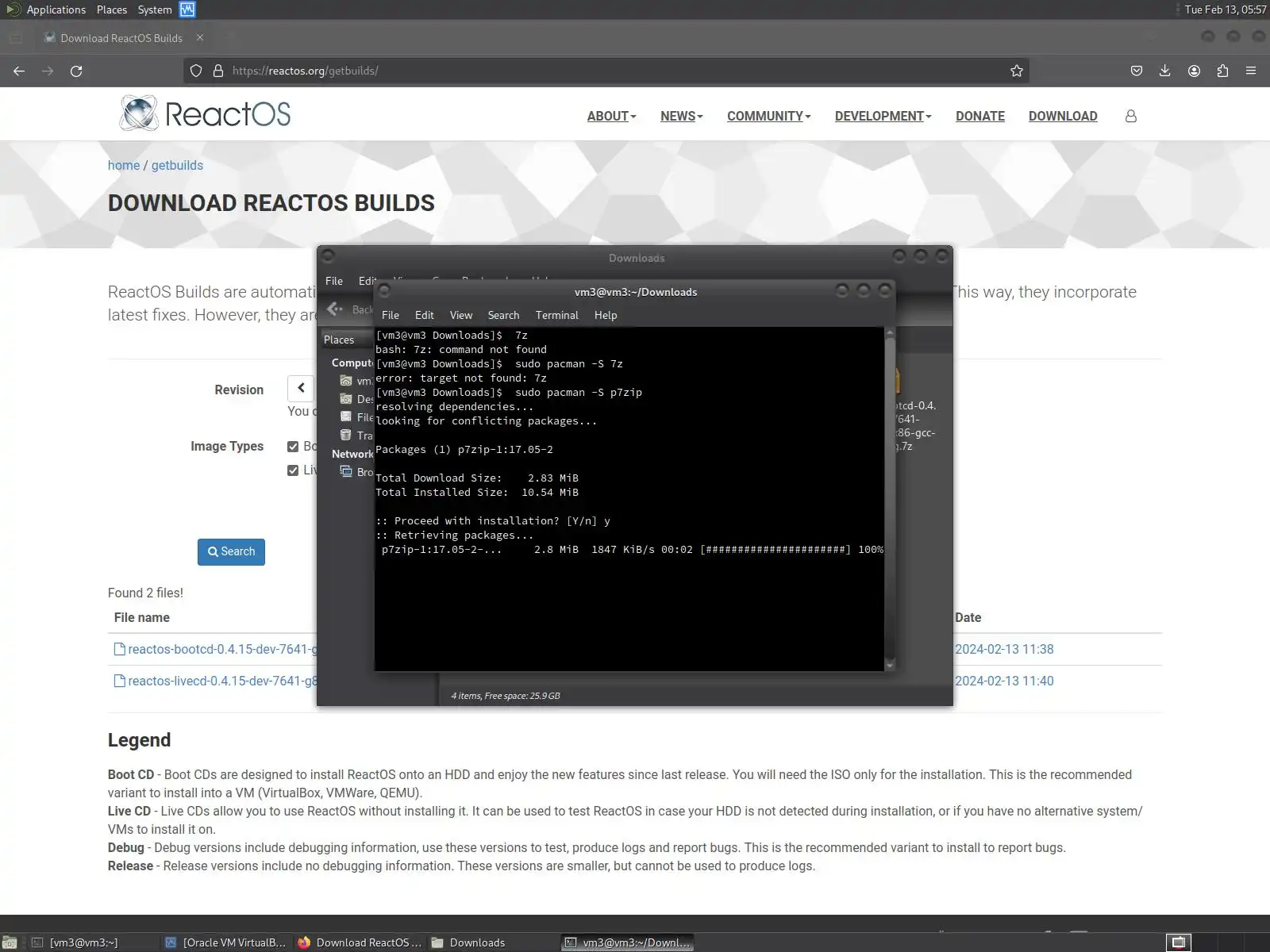Select the File System icon in Places sidebar
The width and height of the screenshot is (1270, 952).
(x=346, y=416)
